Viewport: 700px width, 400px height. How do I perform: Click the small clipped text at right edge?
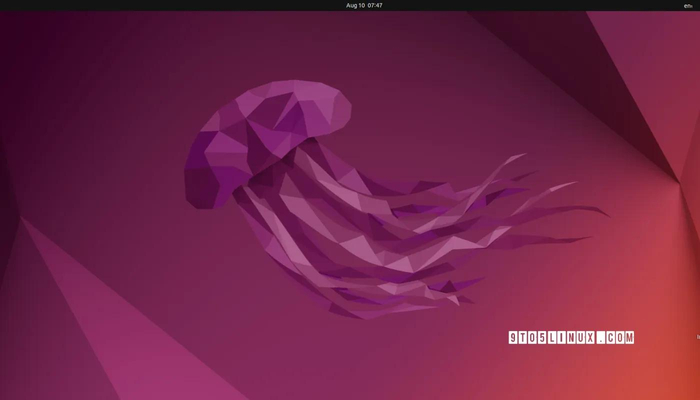(698, 337)
